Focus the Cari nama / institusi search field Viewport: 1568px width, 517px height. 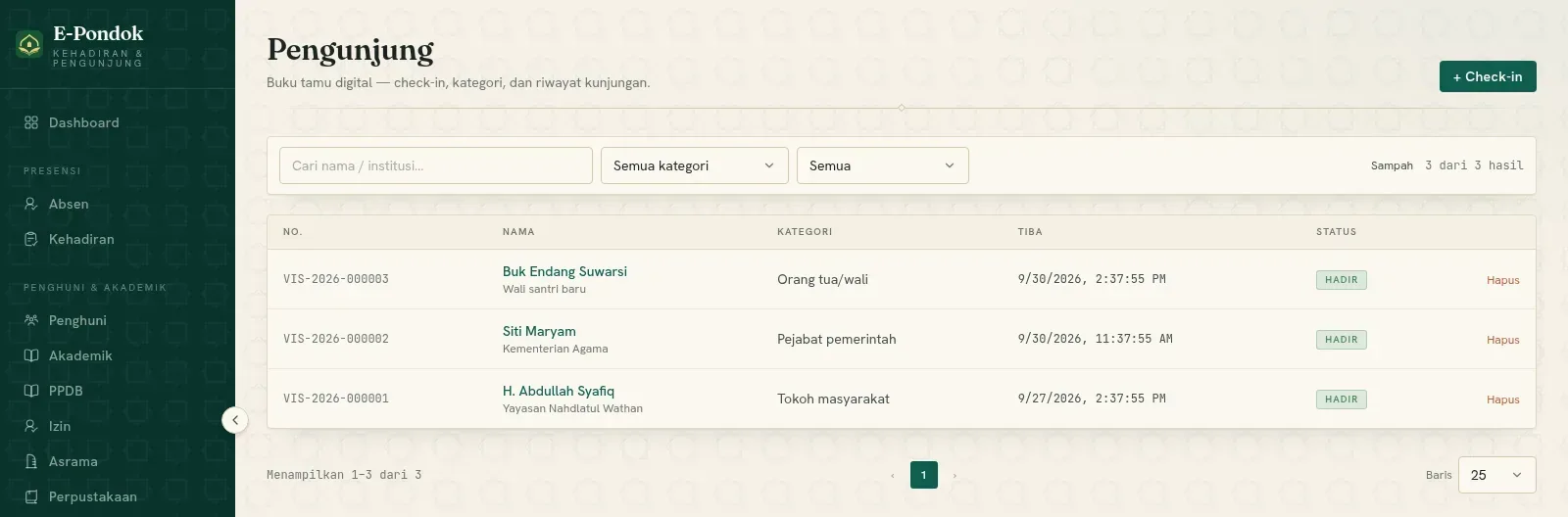pyautogui.click(x=436, y=165)
